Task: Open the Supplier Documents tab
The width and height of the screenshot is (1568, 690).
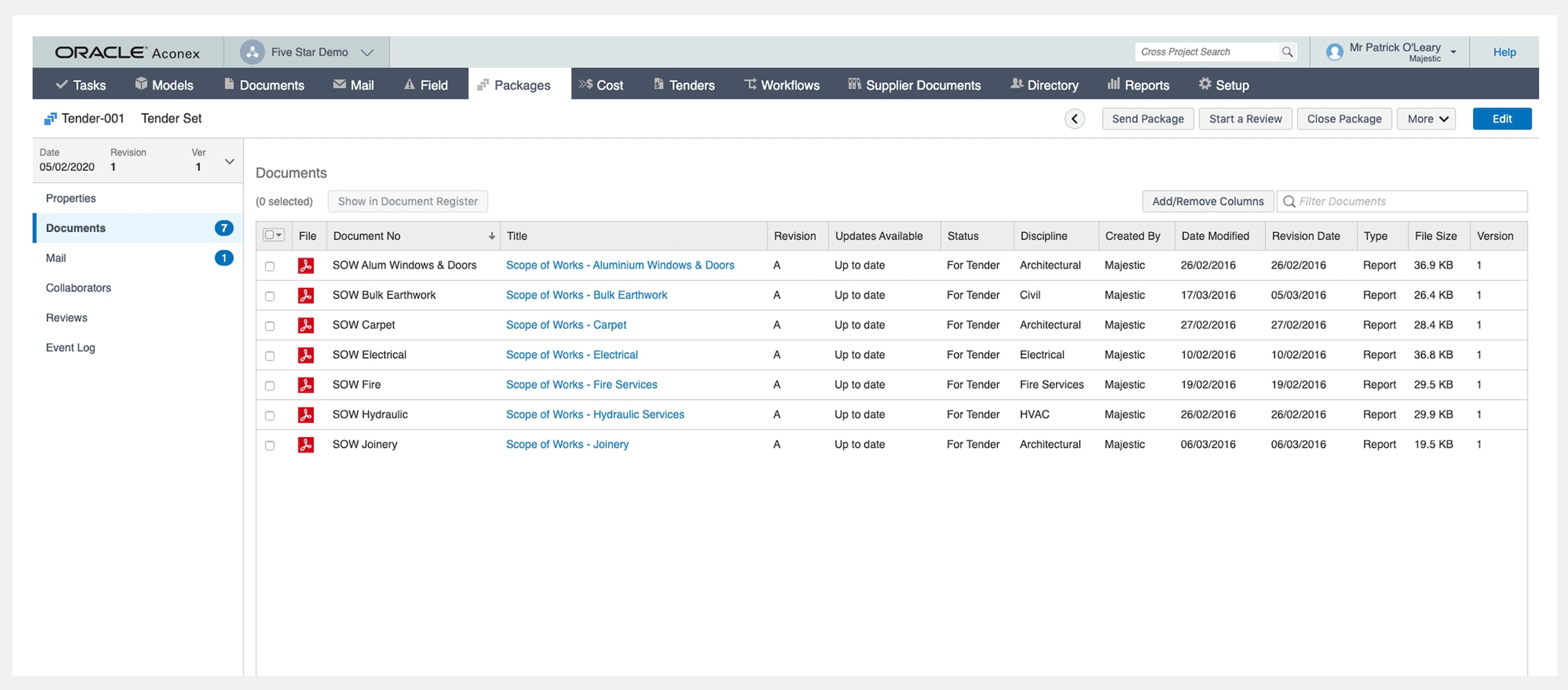Action: 914,85
